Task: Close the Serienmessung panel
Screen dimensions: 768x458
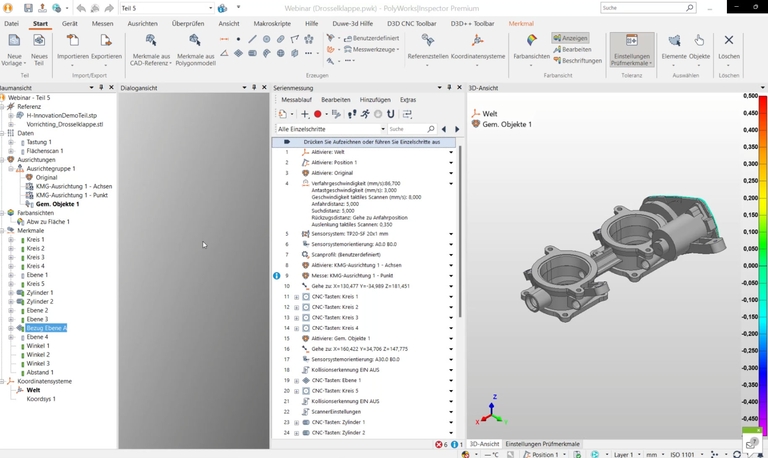Action: [x=459, y=87]
